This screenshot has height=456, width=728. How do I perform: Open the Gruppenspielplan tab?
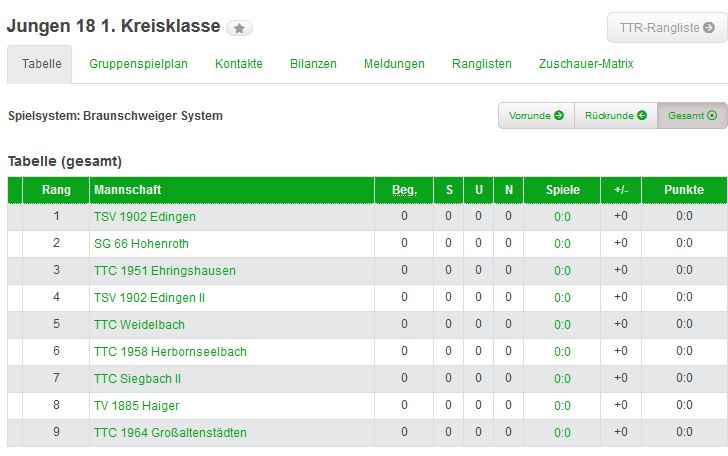click(x=138, y=64)
